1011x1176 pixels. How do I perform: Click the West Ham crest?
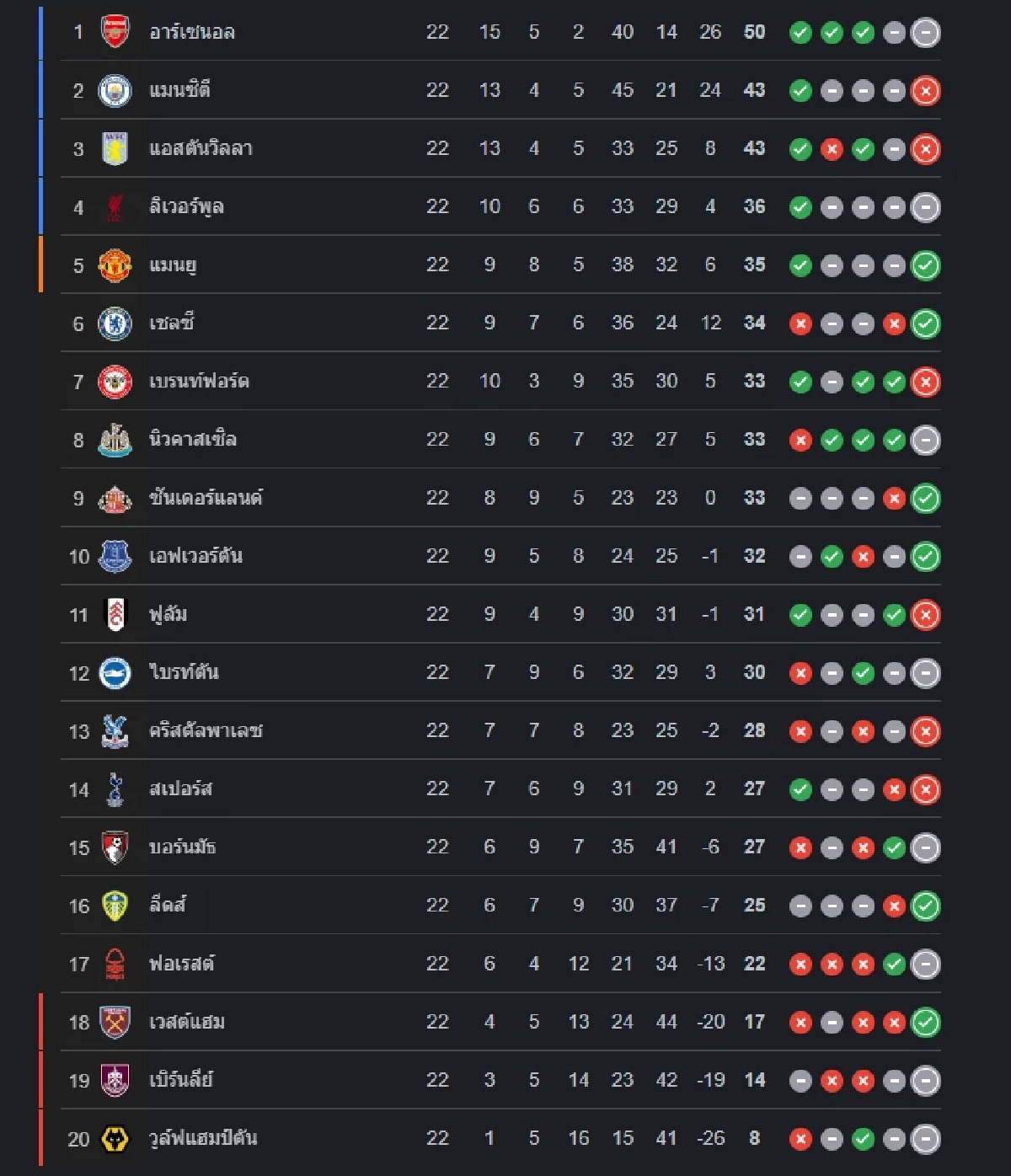(x=115, y=1022)
